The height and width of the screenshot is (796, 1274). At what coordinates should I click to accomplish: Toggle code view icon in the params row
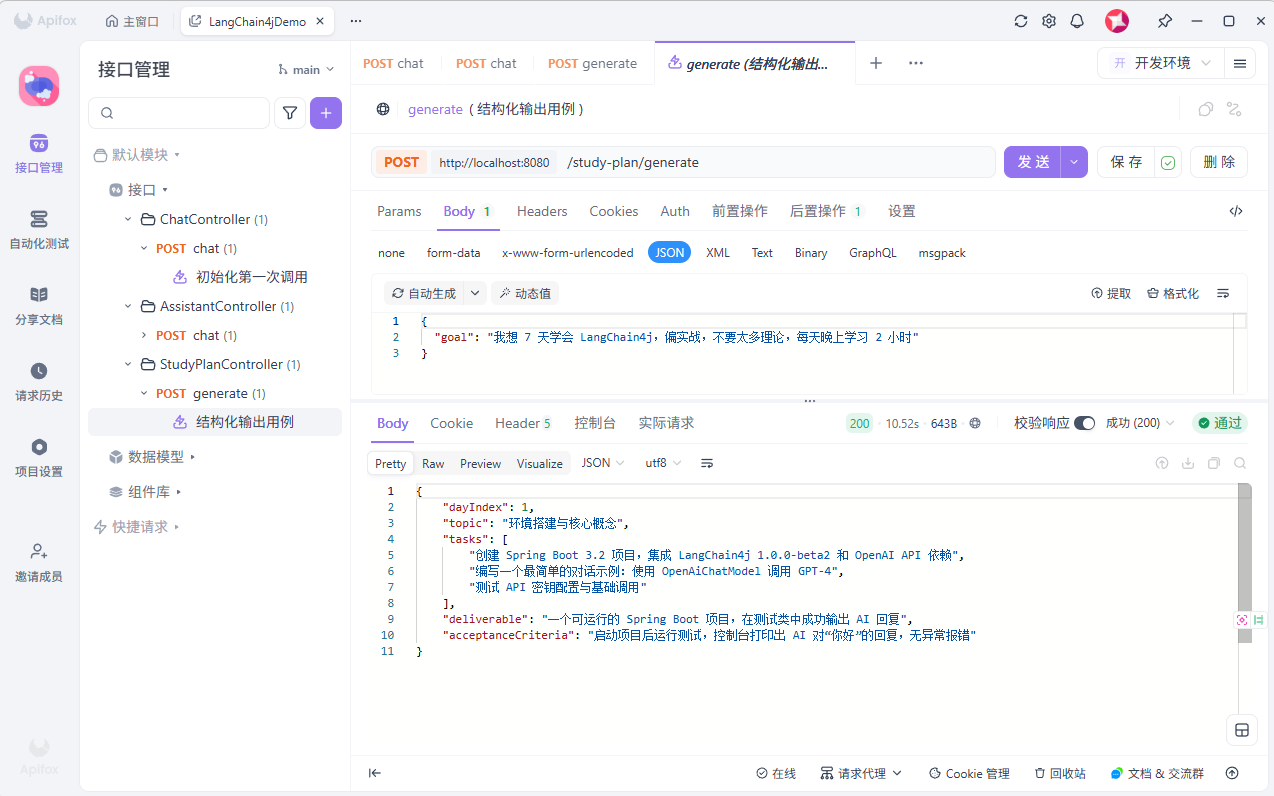point(1236,211)
